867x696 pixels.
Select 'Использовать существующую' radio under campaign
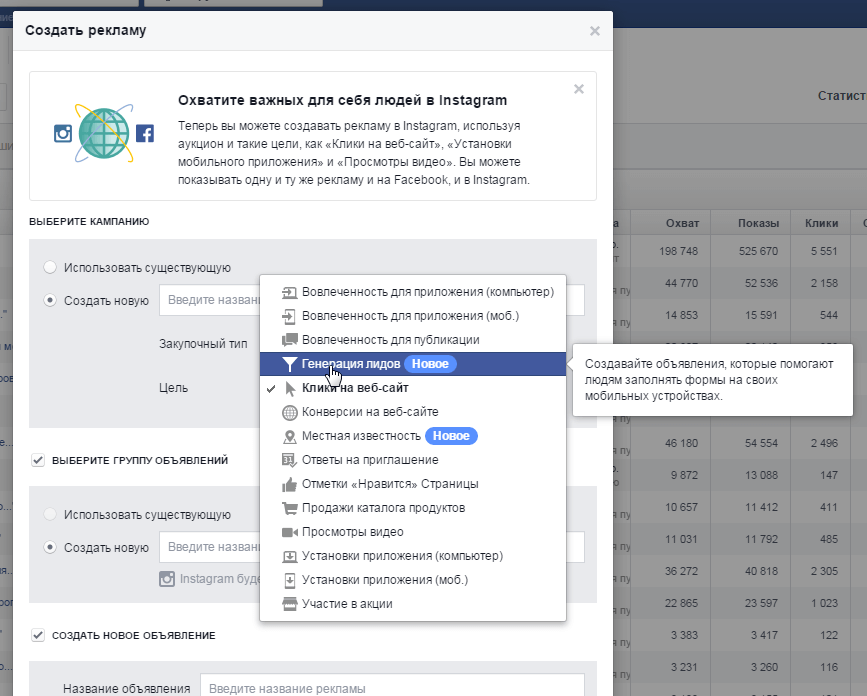coord(50,268)
